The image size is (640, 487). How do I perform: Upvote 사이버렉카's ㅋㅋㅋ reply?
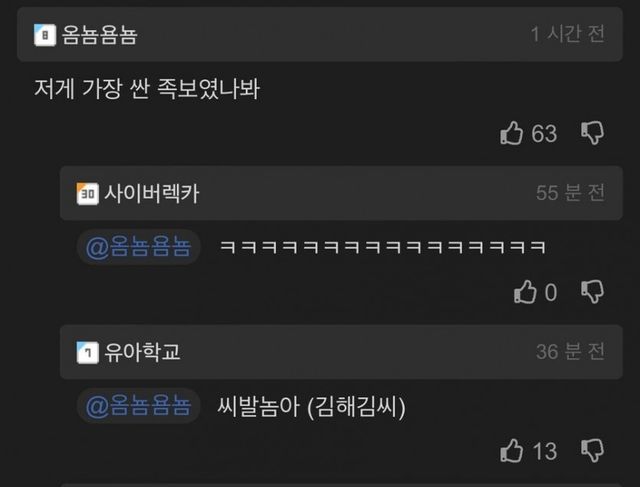(525, 292)
